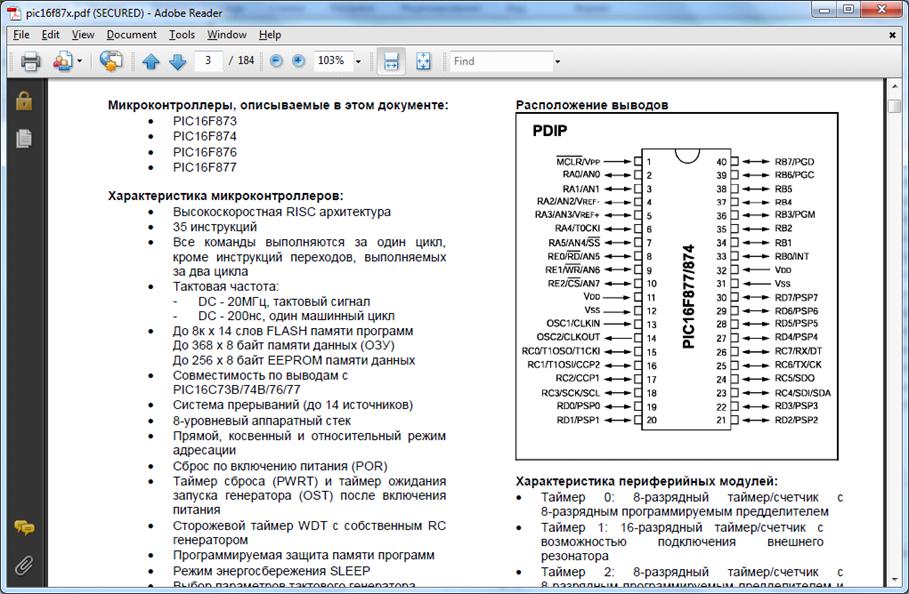Open the Comments panel icon in sidebar
The height and width of the screenshot is (594, 909).
[x=24, y=527]
